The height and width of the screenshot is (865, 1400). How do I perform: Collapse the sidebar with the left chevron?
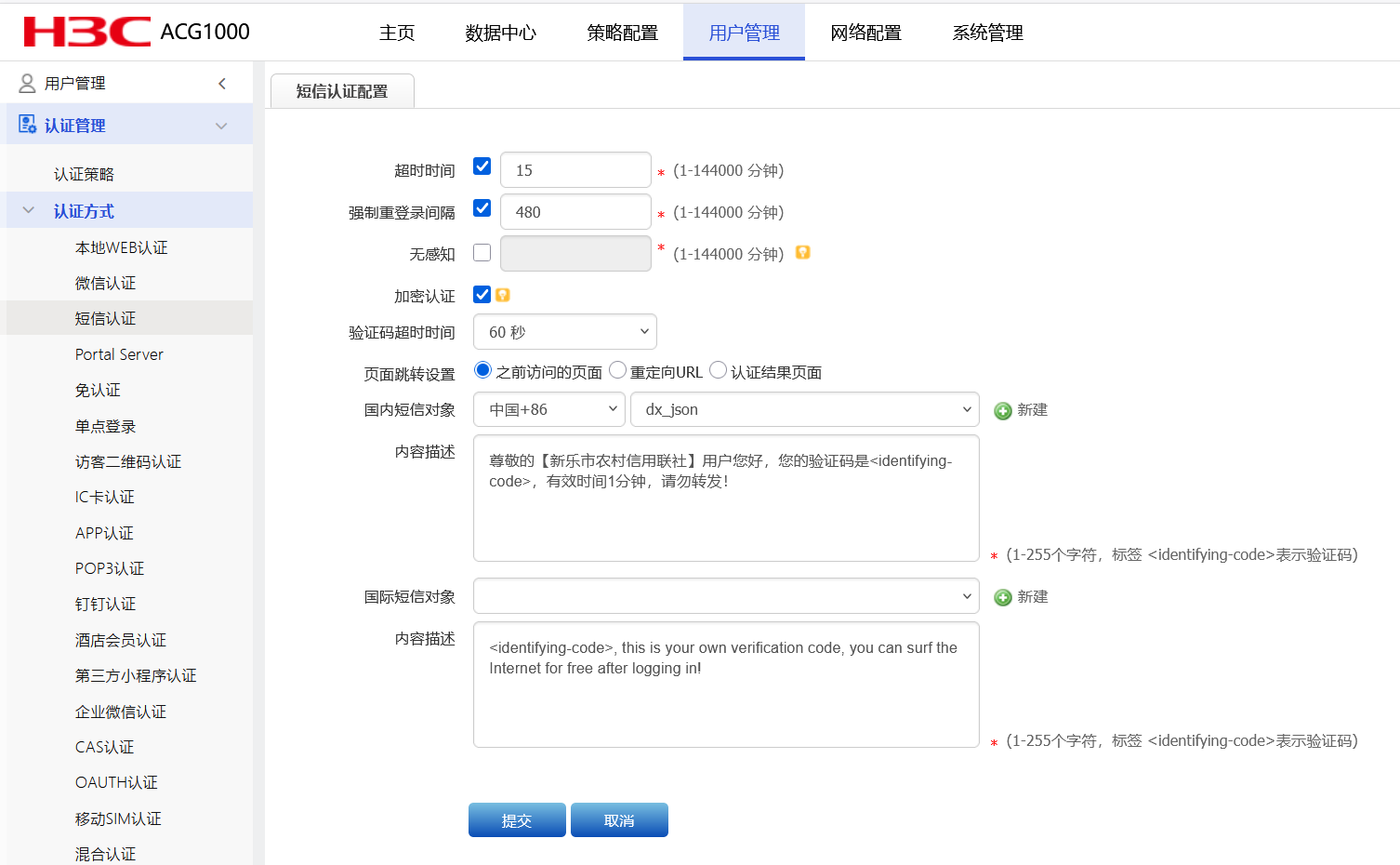point(222,84)
